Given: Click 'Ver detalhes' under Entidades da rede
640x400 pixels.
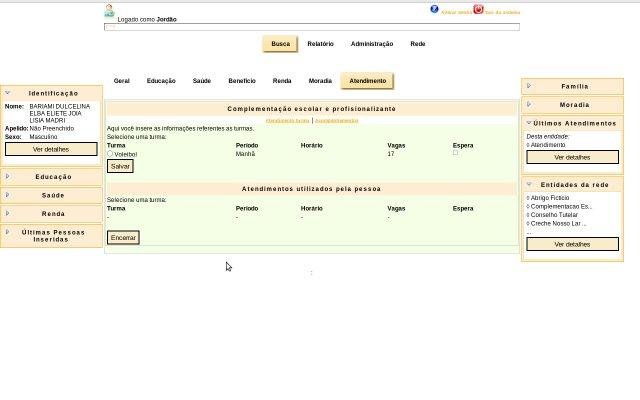Looking at the screenshot, I should pyautogui.click(x=572, y=244).
